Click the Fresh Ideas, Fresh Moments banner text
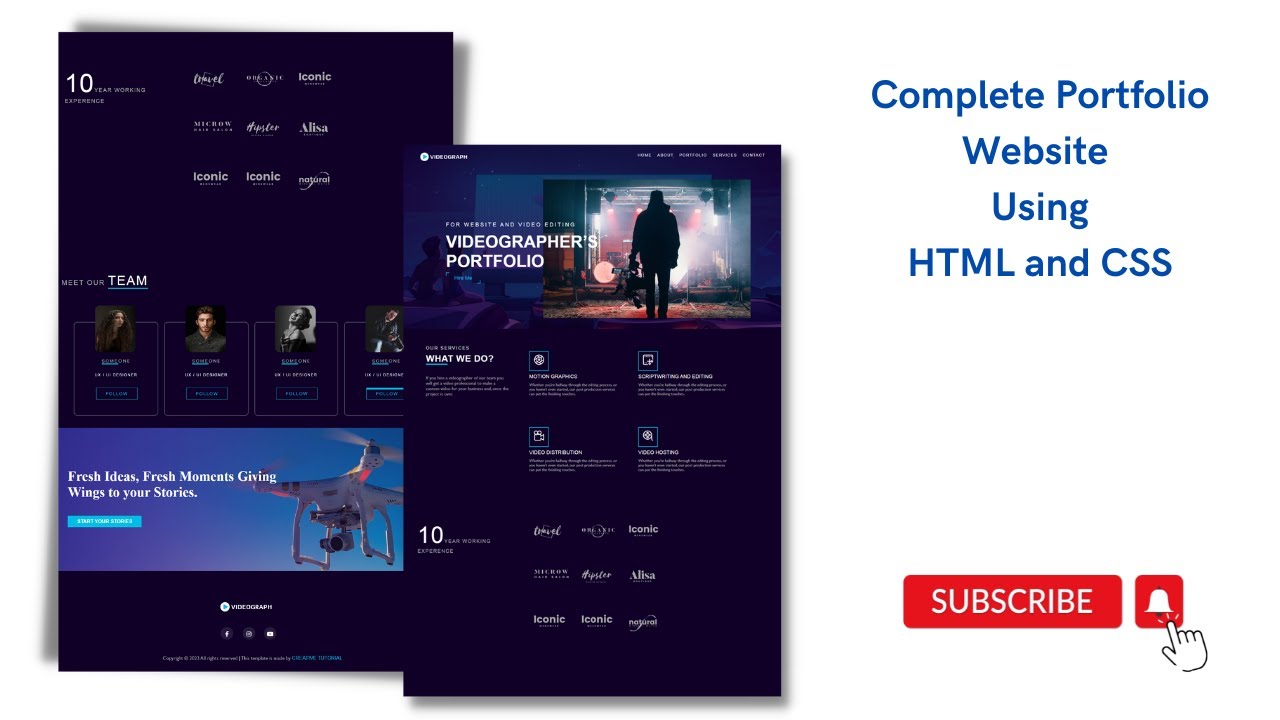This screenshot has width=1280, height=720. point(172,484)
